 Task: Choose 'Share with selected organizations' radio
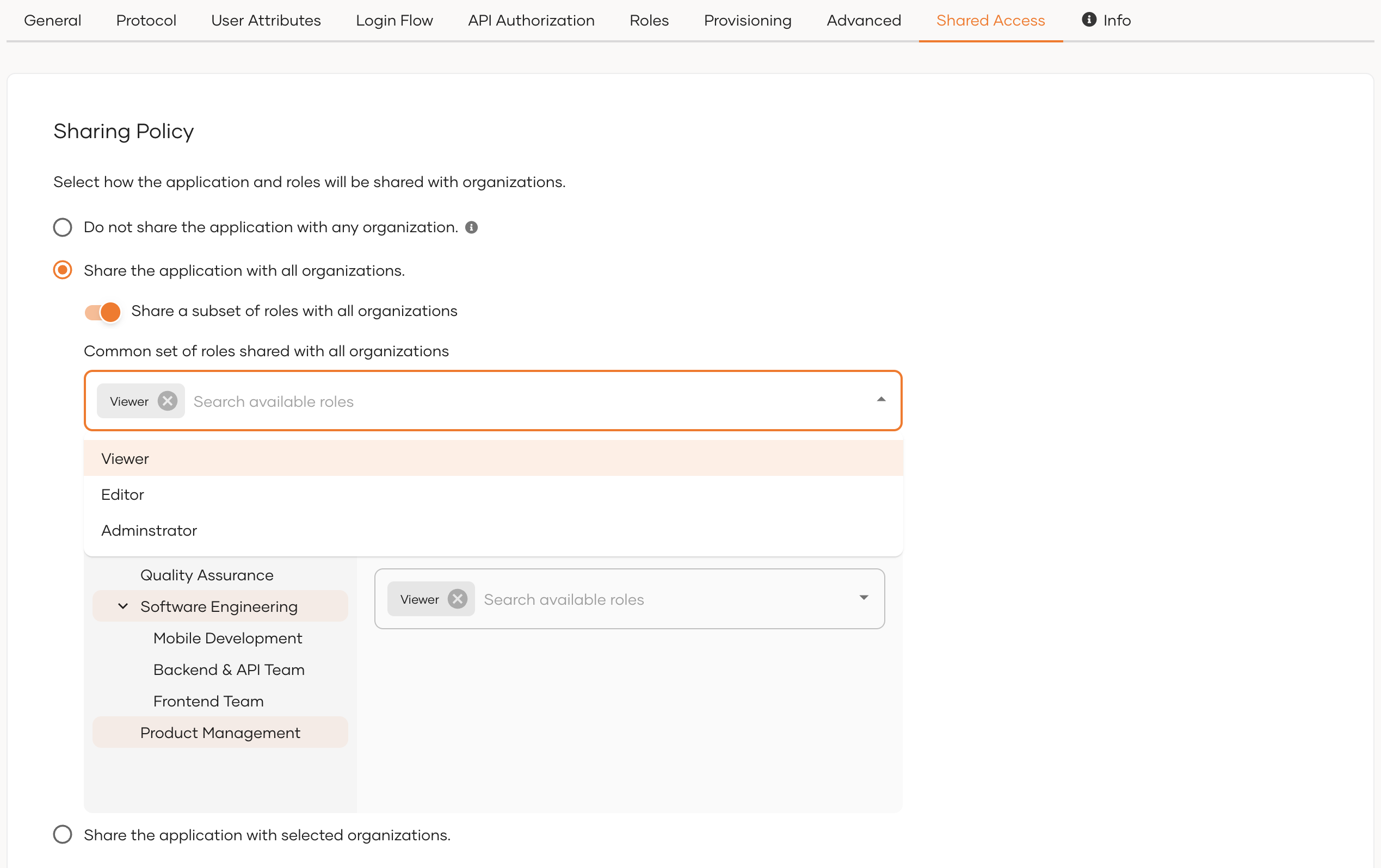coord(63,834)
